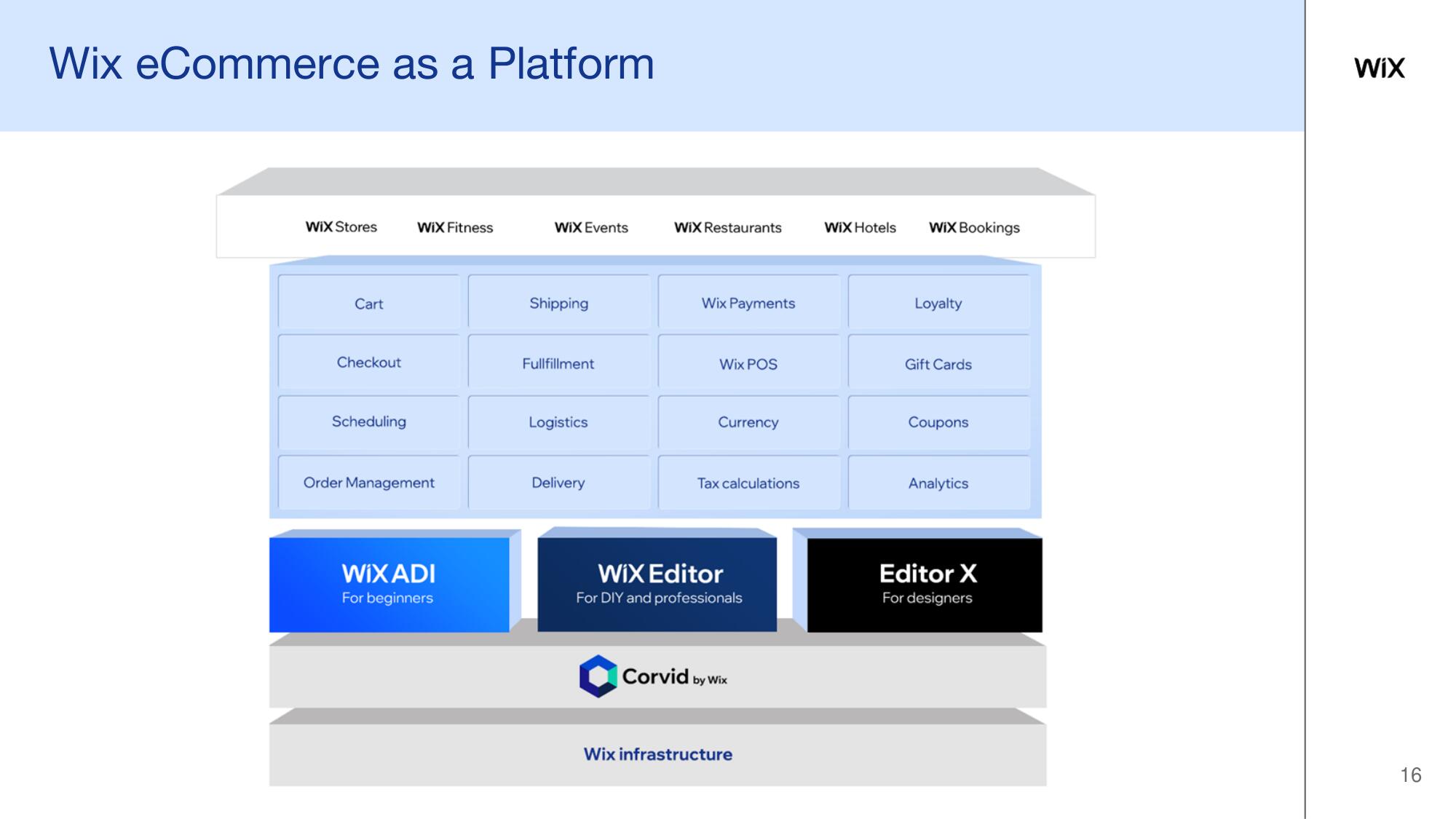Click the Wix Editor block
The height and width of the screenshot is (819, 1456).
pos(657,585)
